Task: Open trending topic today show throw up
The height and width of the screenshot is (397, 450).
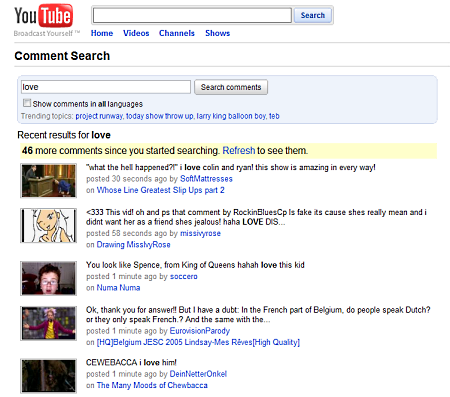Action: click(x=159, y=116)
